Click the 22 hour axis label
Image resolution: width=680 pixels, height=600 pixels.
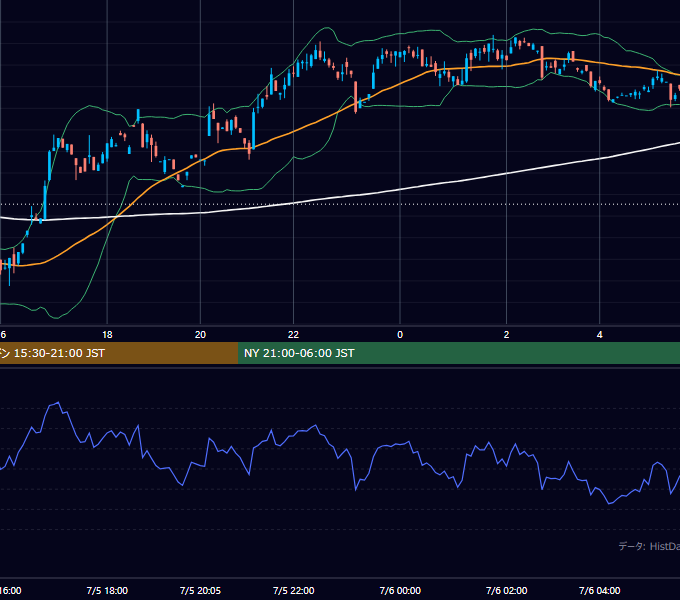(x=294, y=335)
